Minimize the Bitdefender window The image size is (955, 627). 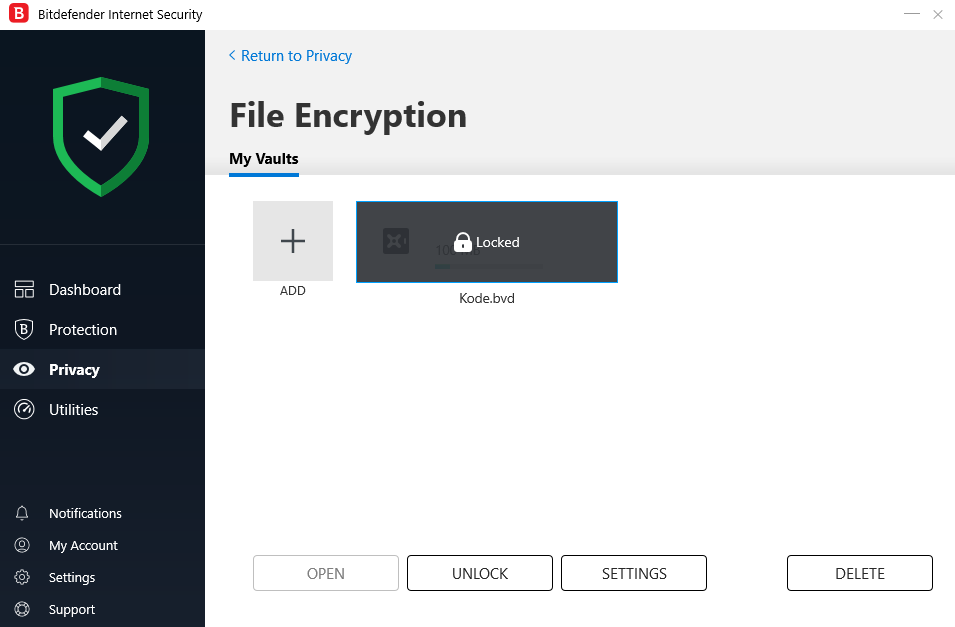point(912,13)
